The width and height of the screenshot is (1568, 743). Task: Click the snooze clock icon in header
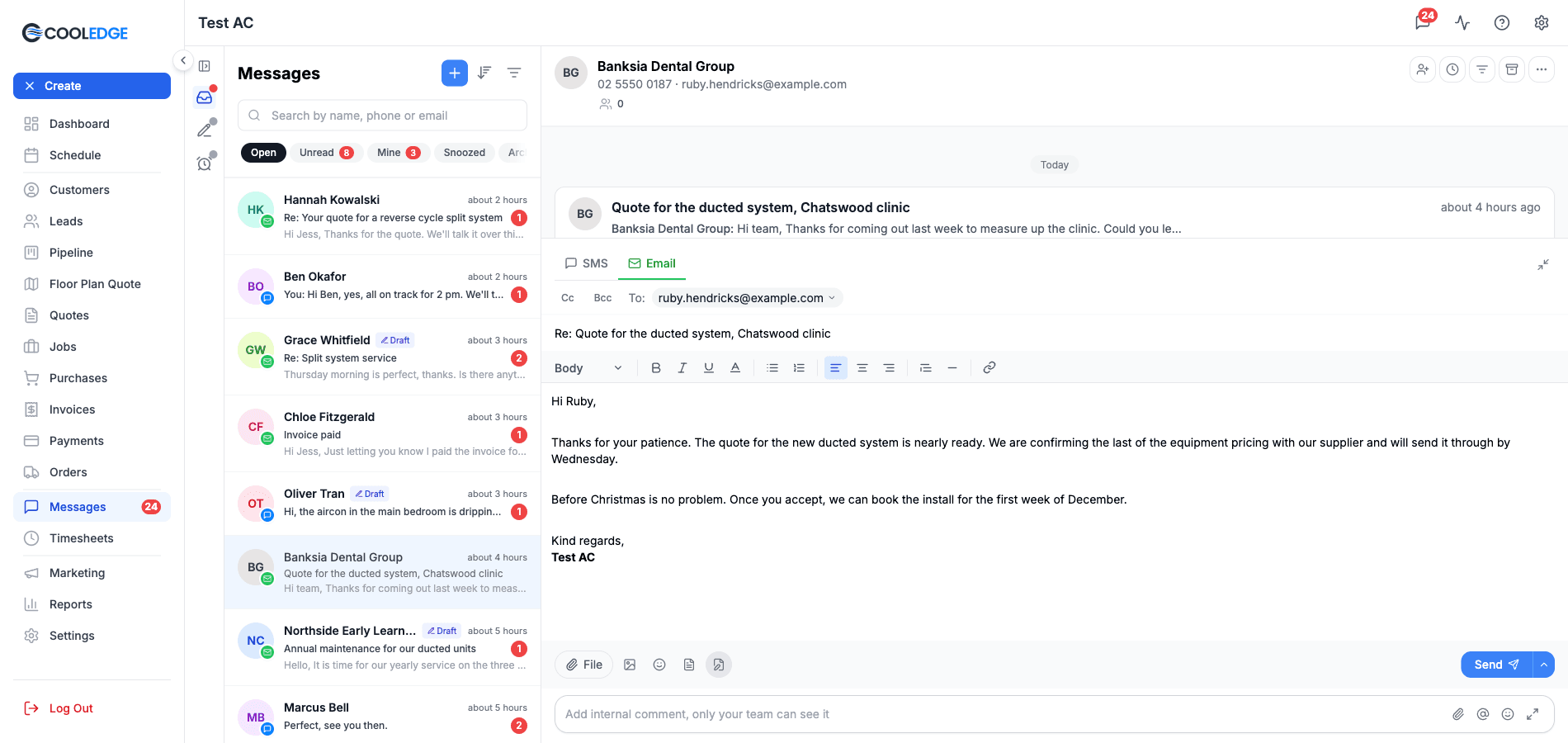1452,69
